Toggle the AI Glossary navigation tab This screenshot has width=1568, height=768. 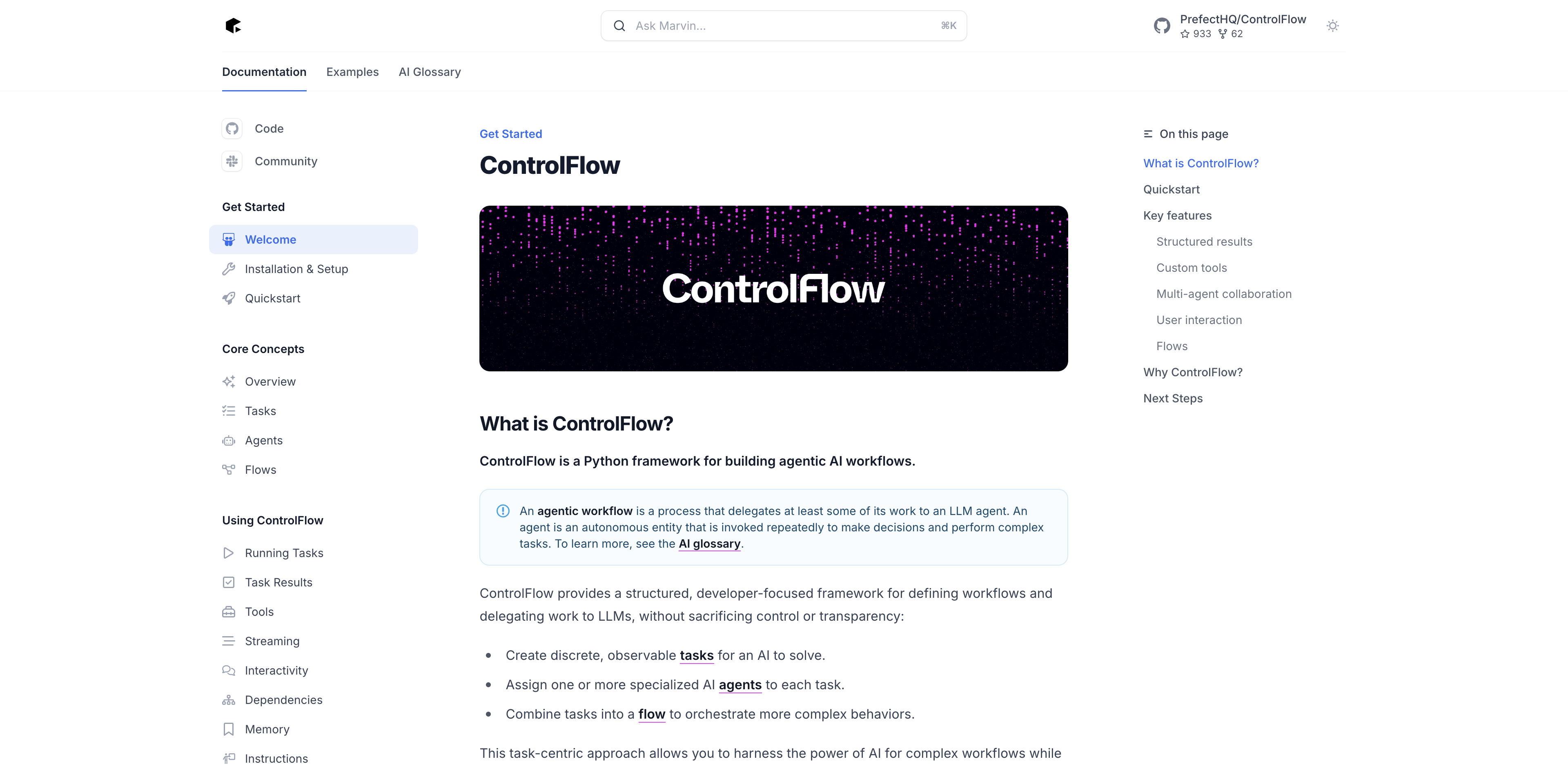[430, 71]
